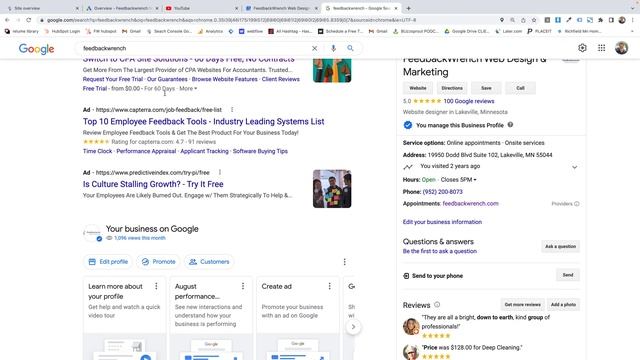Click Edit your business information link
The width and height of the screenshot is (640, 360).
click(442, 222)
